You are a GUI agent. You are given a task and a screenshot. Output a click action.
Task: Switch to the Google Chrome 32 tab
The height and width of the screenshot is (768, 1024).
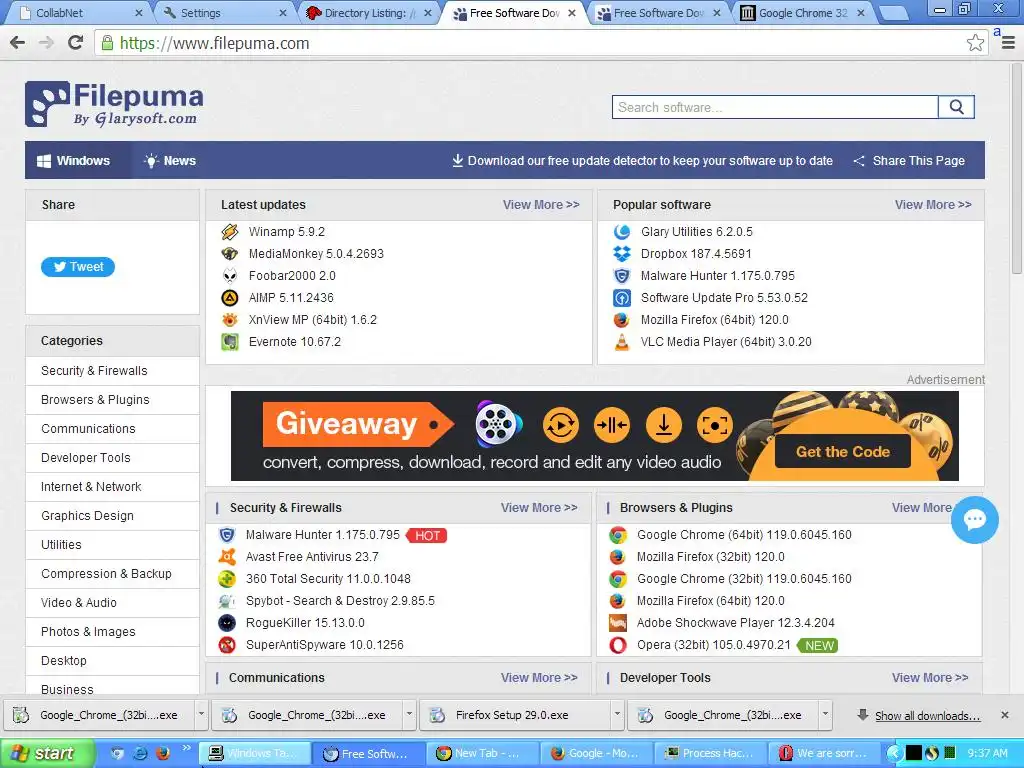tap(803, 13)
